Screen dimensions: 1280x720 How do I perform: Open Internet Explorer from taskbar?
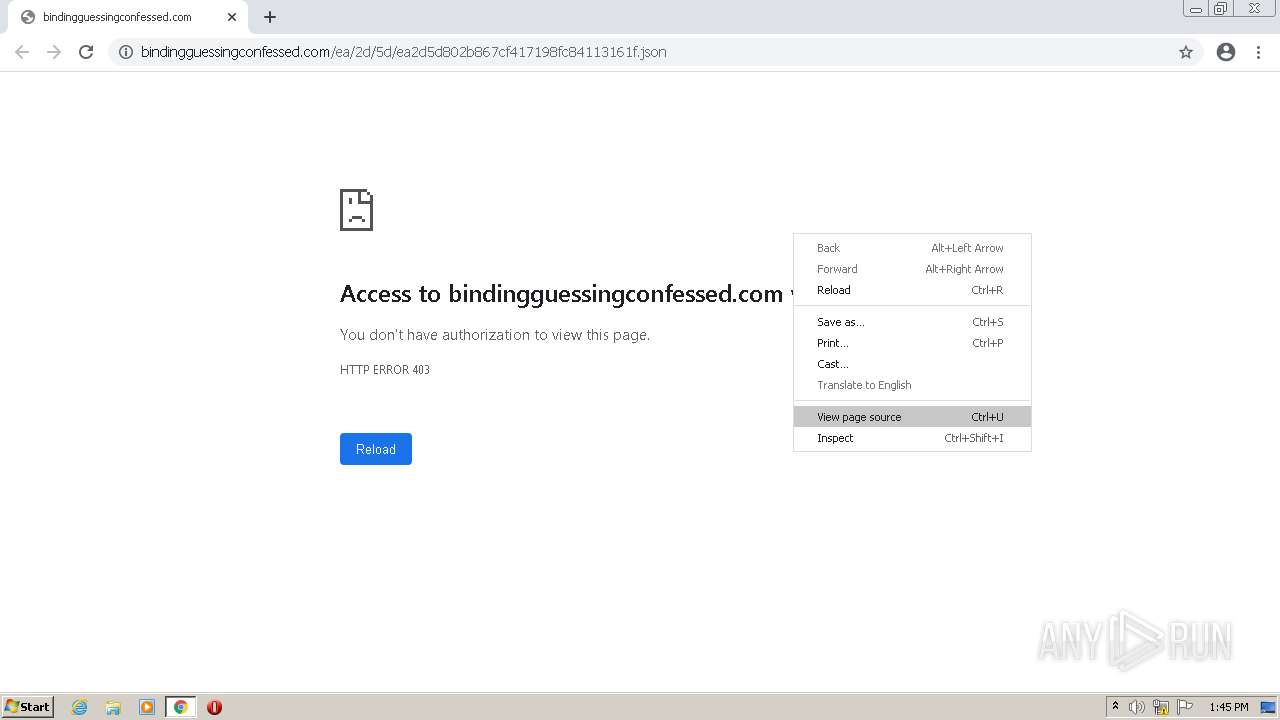click(x=80, y=707)
